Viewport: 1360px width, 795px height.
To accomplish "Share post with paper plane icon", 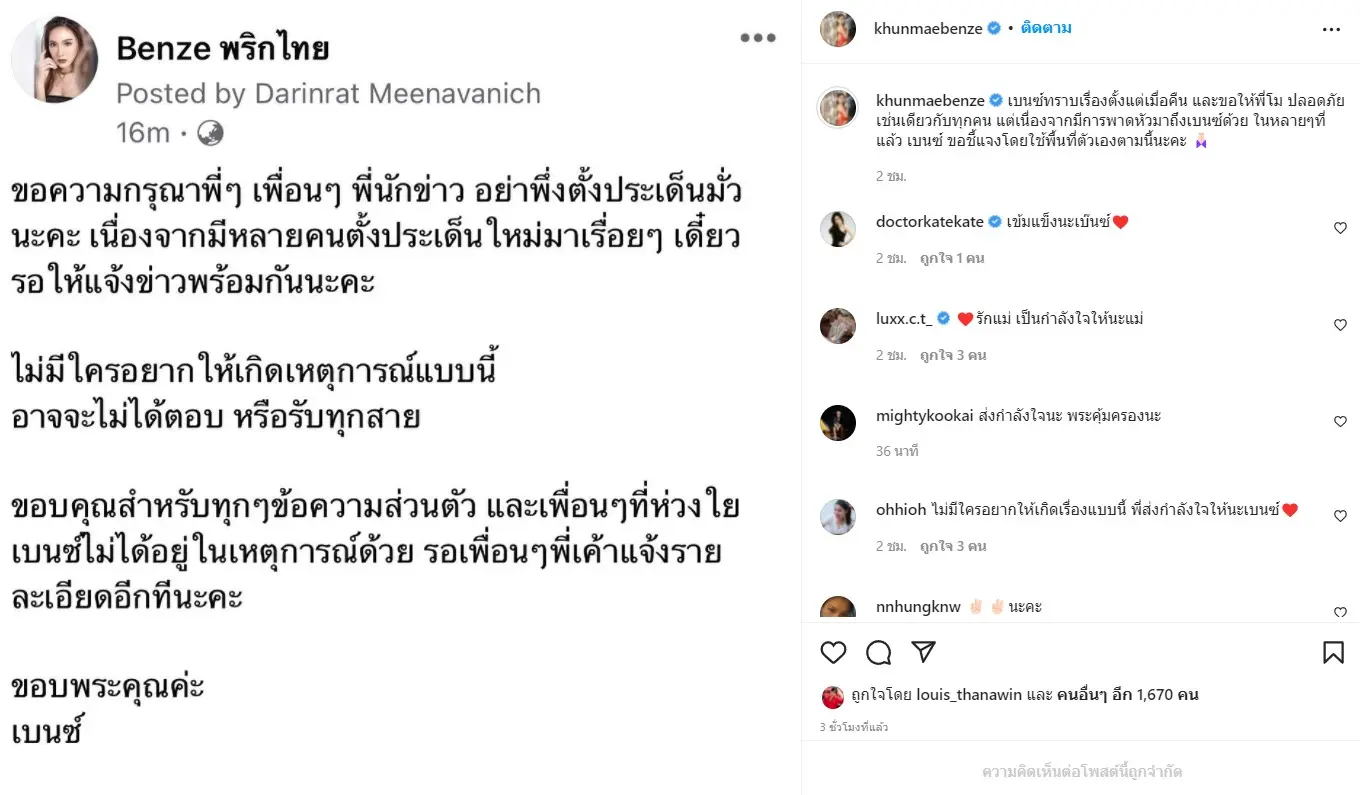I will 924,652.
